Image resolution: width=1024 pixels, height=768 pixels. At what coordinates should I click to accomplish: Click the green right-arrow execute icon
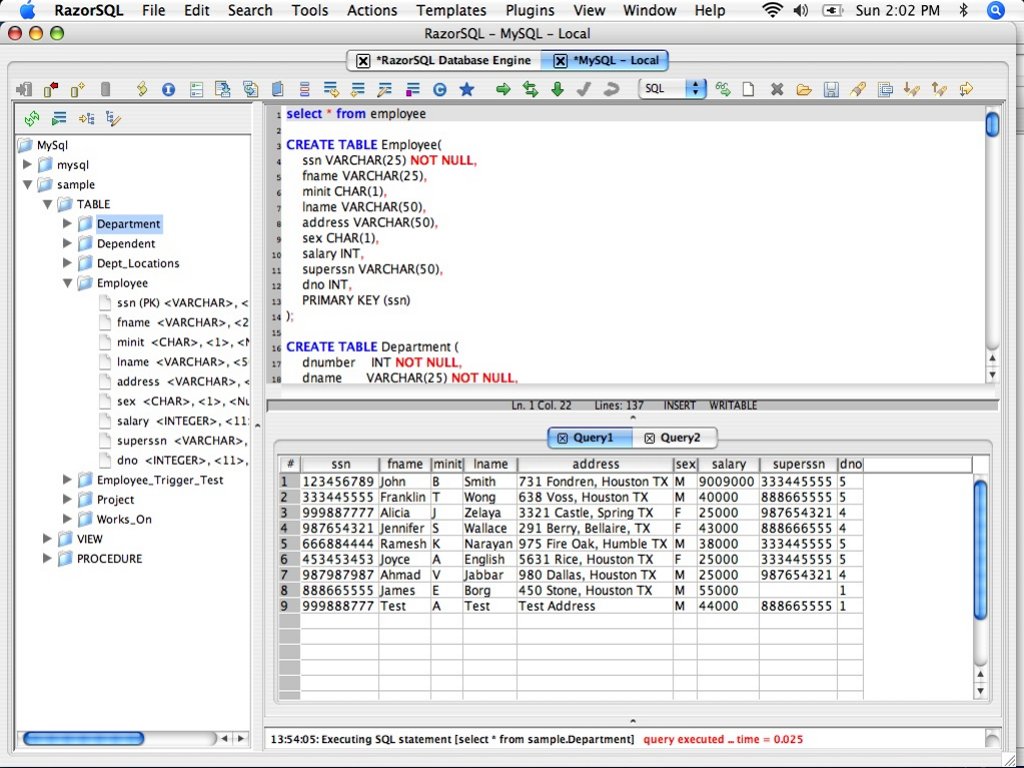[503, 89]
